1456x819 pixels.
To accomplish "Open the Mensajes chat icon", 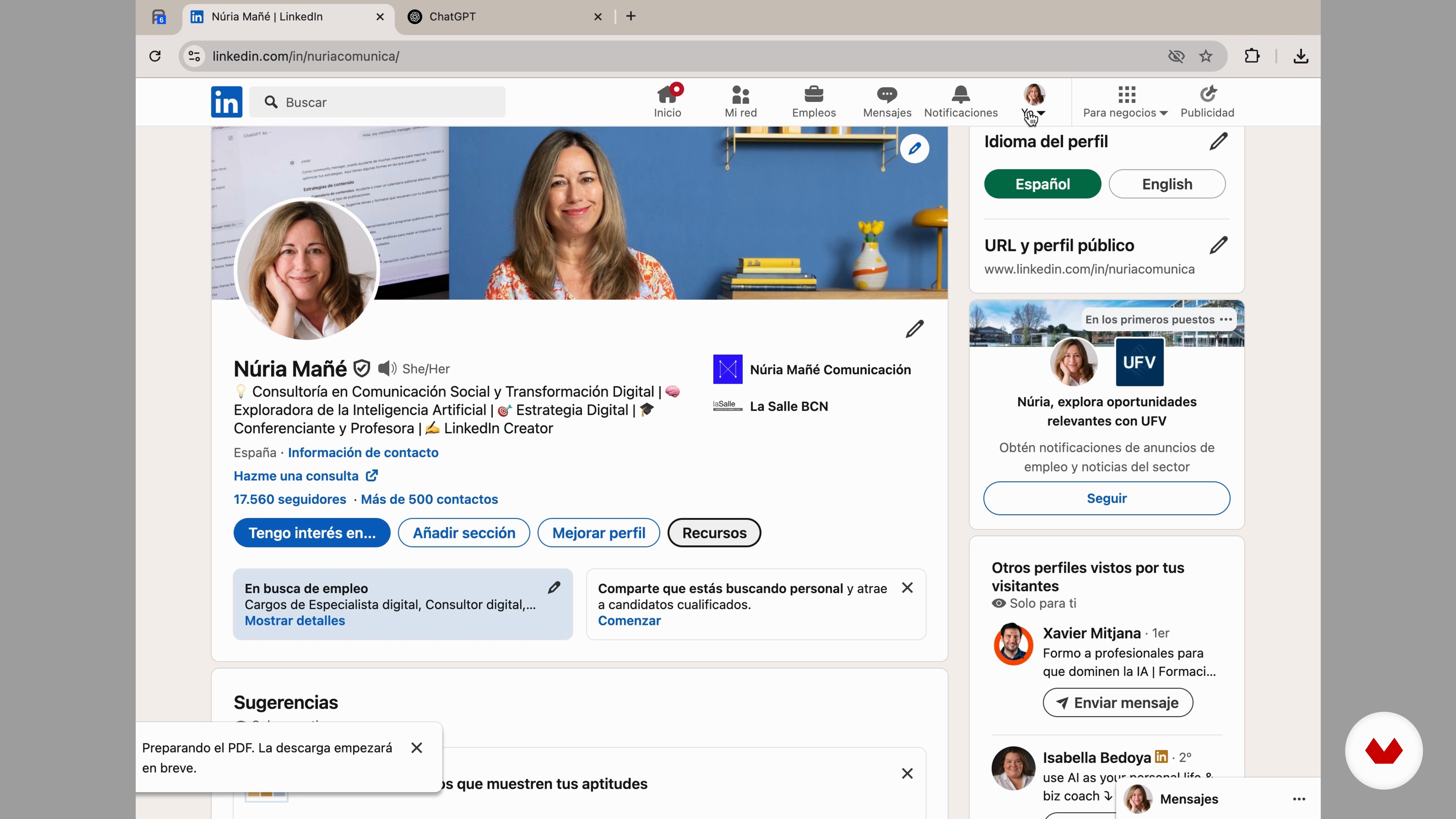I will tap(887, 102).
